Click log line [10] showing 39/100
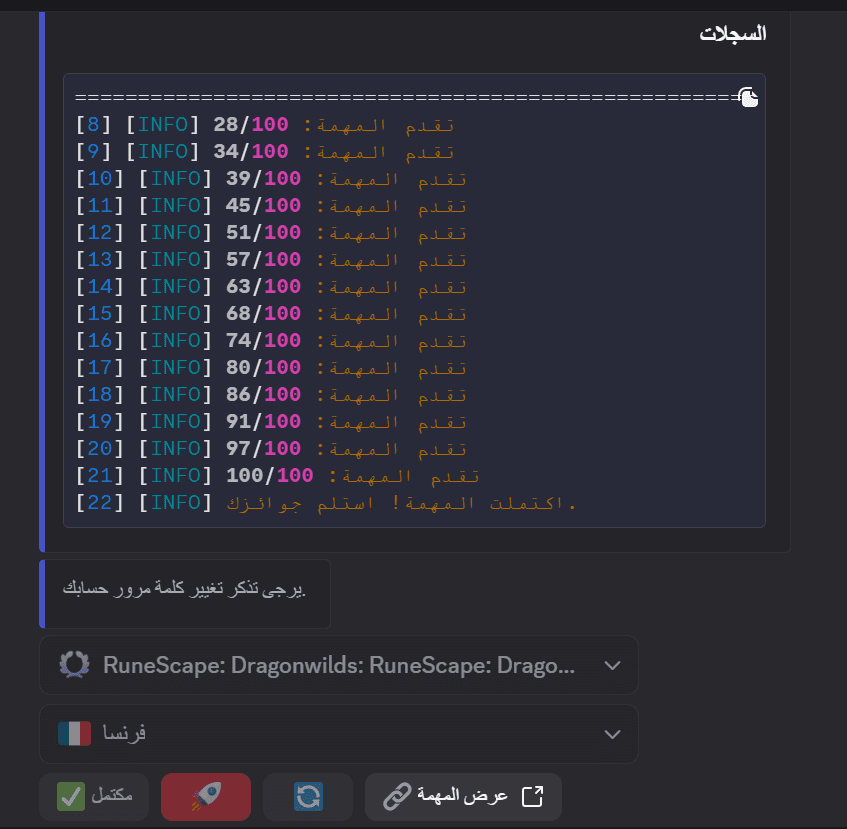847x829 pixels. coord(271,179)
